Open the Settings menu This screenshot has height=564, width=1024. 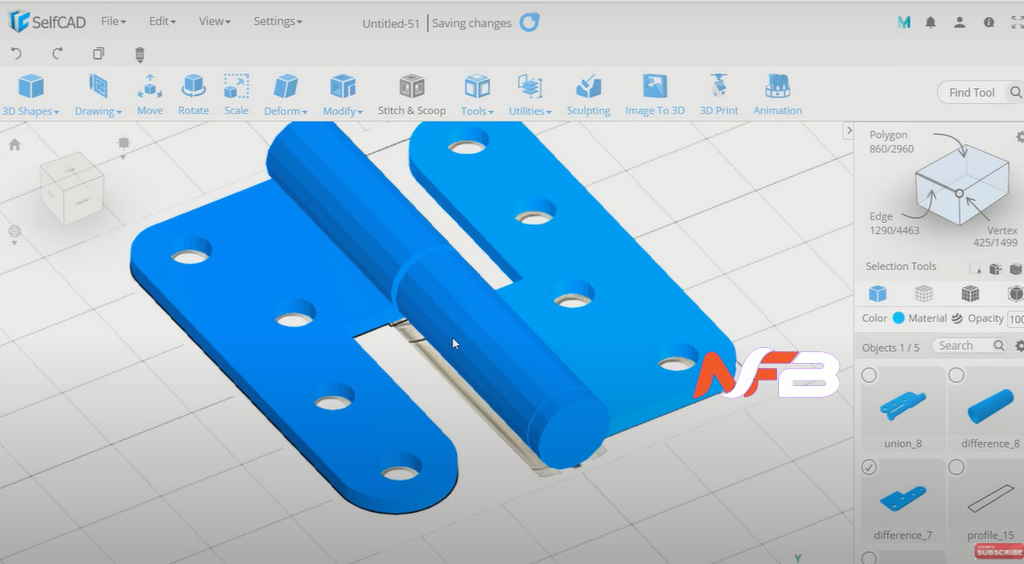[x=277, y=21]
